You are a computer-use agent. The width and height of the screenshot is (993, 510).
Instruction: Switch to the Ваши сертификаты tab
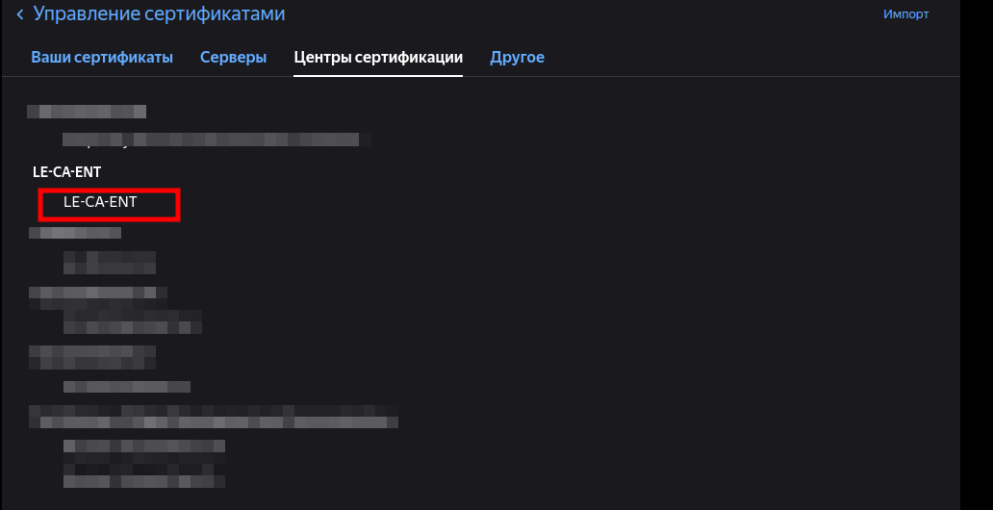pos(102,57)
